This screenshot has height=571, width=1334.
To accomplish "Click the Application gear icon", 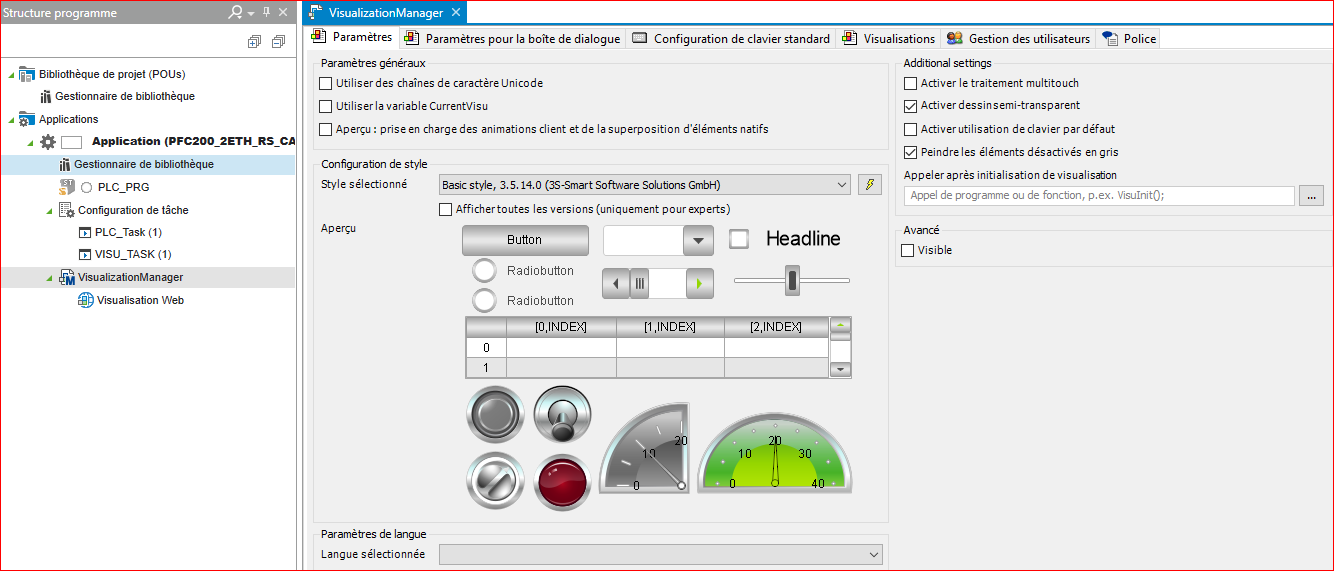I will [x=48, y=142].
